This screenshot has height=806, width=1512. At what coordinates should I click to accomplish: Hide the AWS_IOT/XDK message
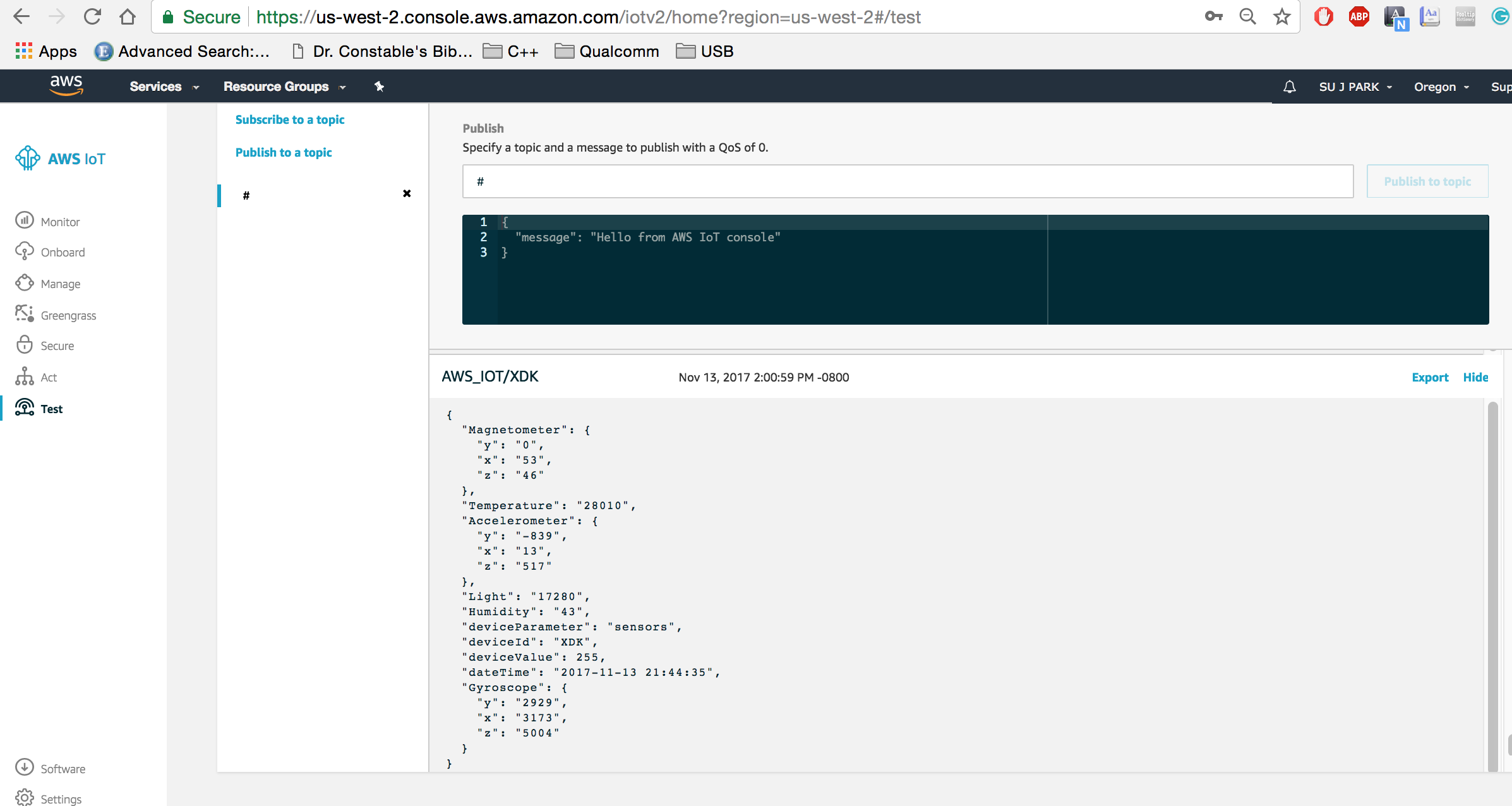tap(1475, 377)
